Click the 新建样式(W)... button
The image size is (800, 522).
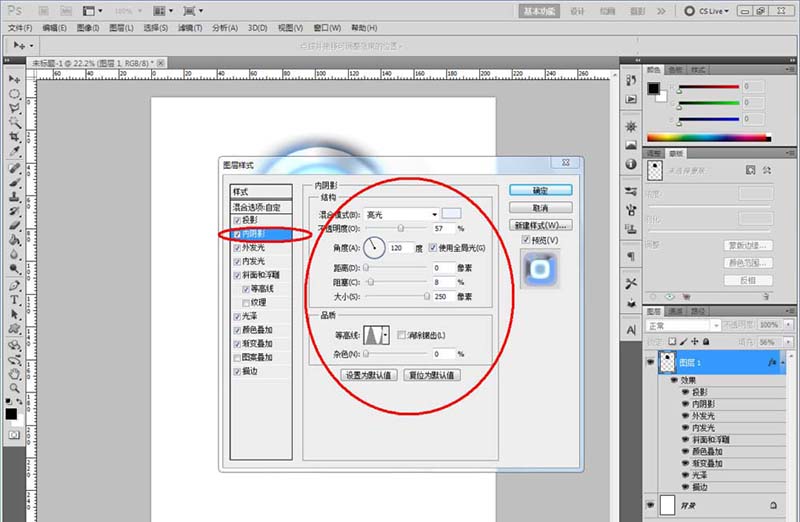coord(540,225)
